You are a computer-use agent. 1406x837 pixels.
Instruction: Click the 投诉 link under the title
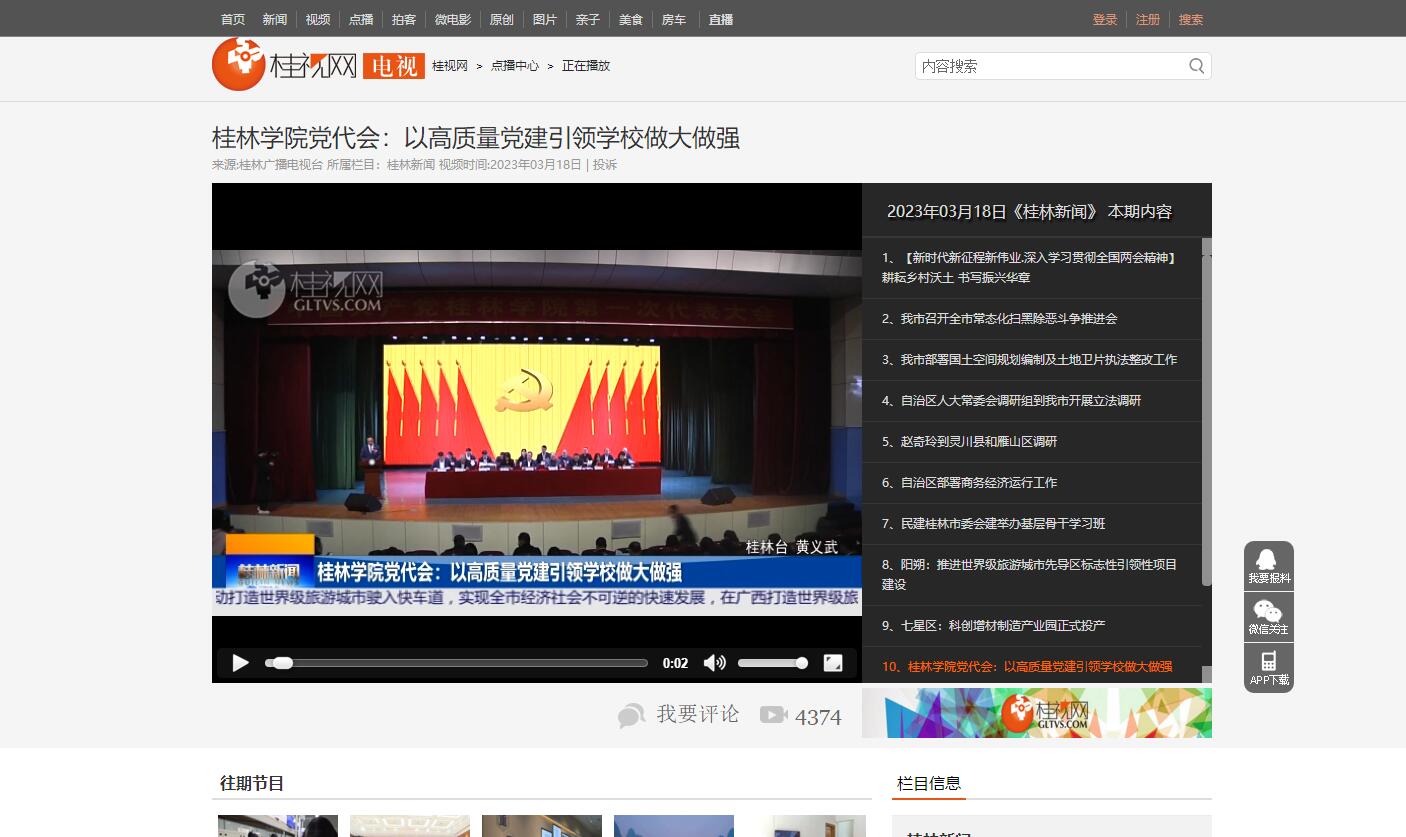point(605,165)
